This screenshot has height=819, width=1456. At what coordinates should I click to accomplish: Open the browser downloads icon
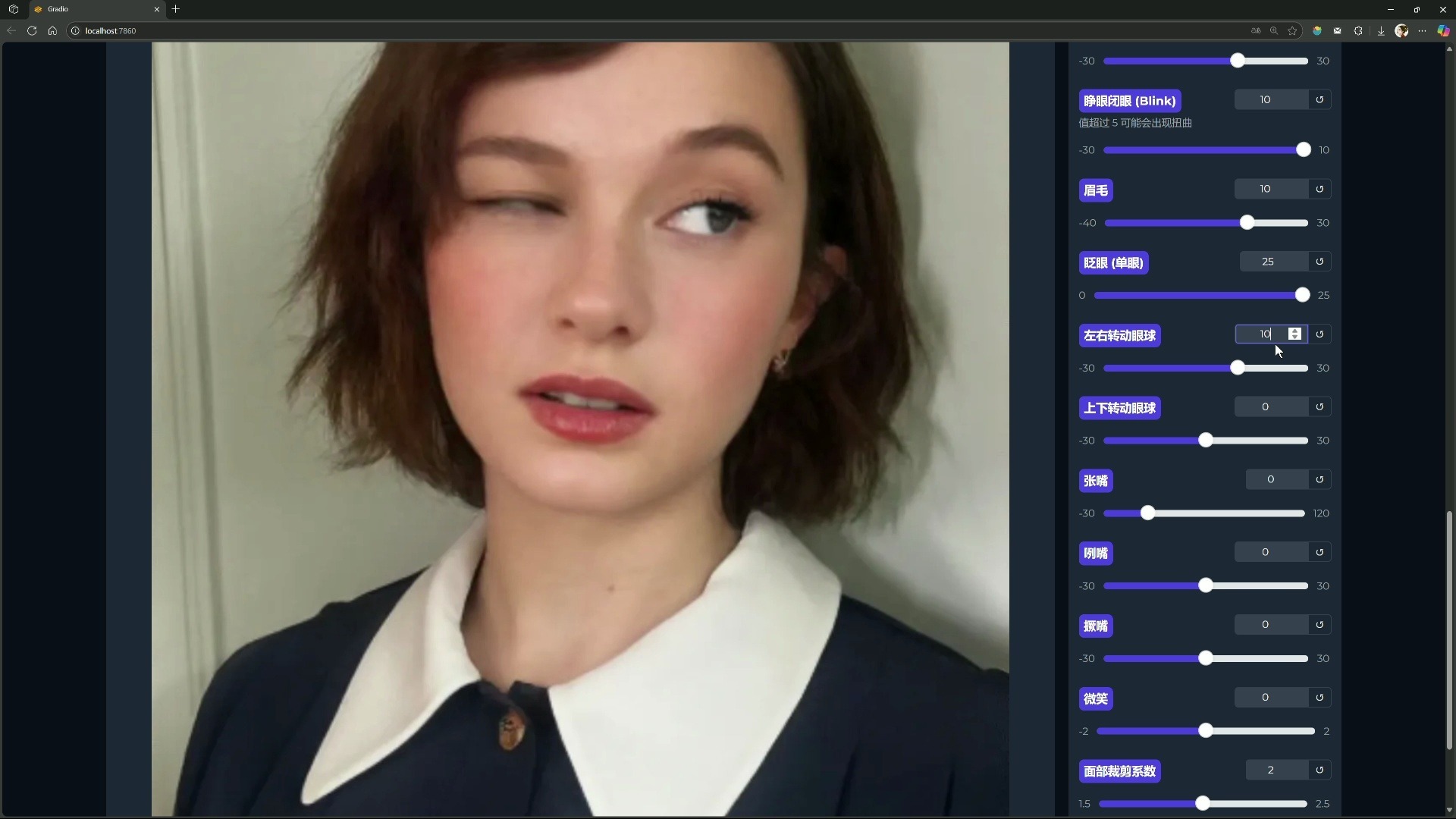pyautogui.click(x=1381, y=31)
